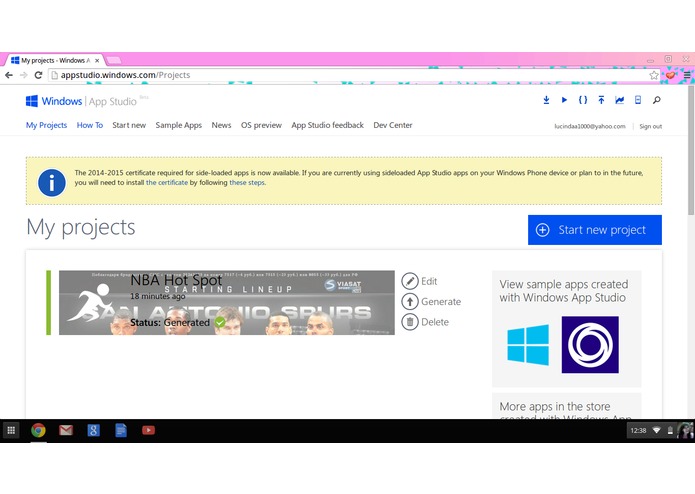Click the Generate text link
The height and width of the screenshot is (494, 695).
tap(441, 302)
